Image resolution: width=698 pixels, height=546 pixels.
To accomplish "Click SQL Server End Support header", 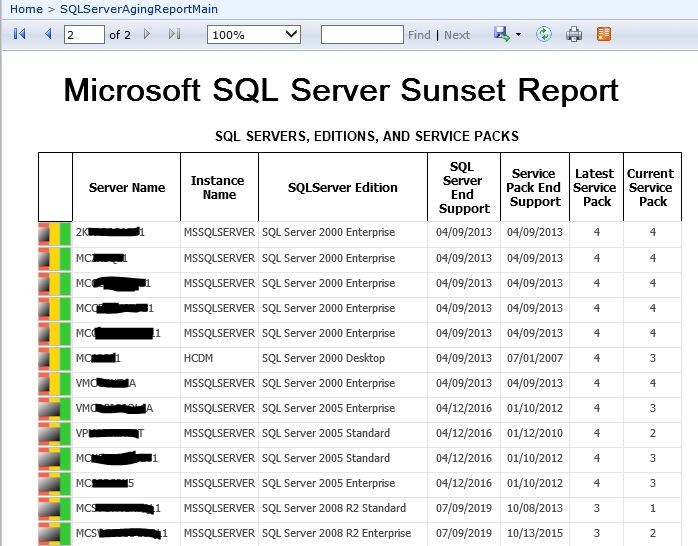I will coord(463,187).
